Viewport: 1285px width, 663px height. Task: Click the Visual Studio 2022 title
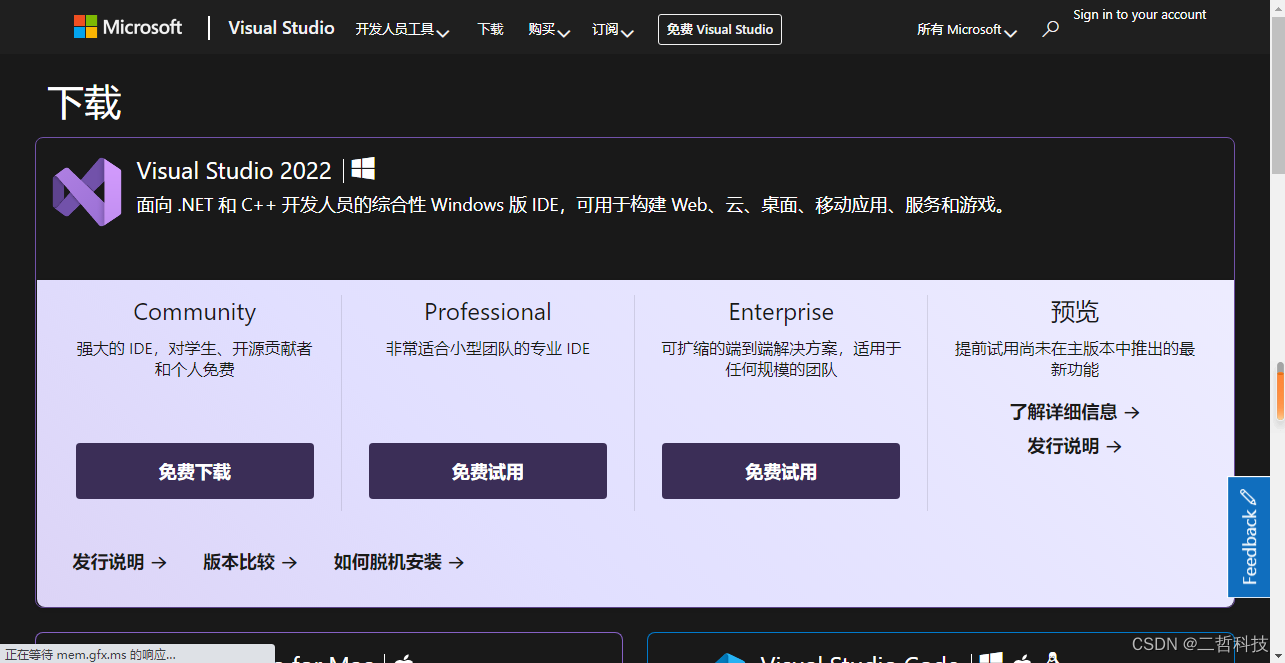[x=234, y=170]
